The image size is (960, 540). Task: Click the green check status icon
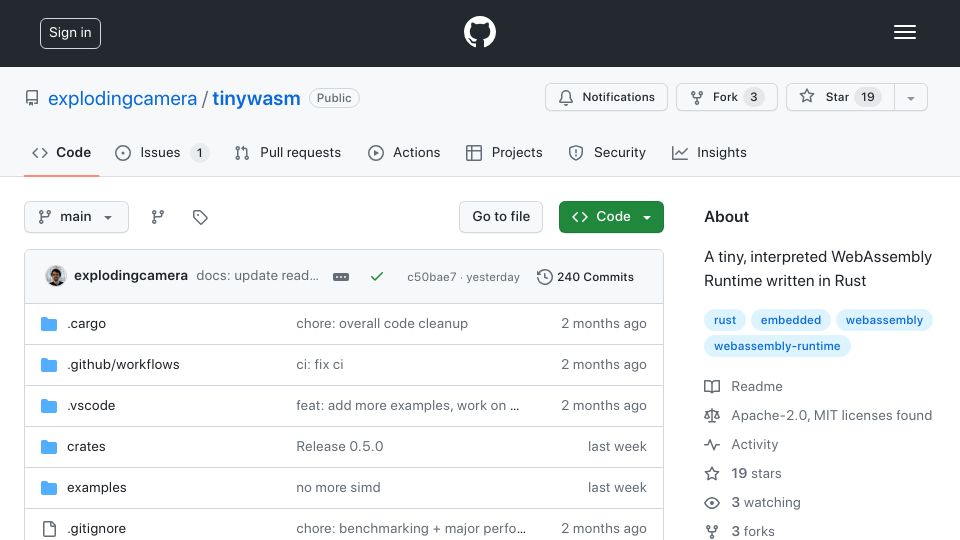(x=377, y=277)
